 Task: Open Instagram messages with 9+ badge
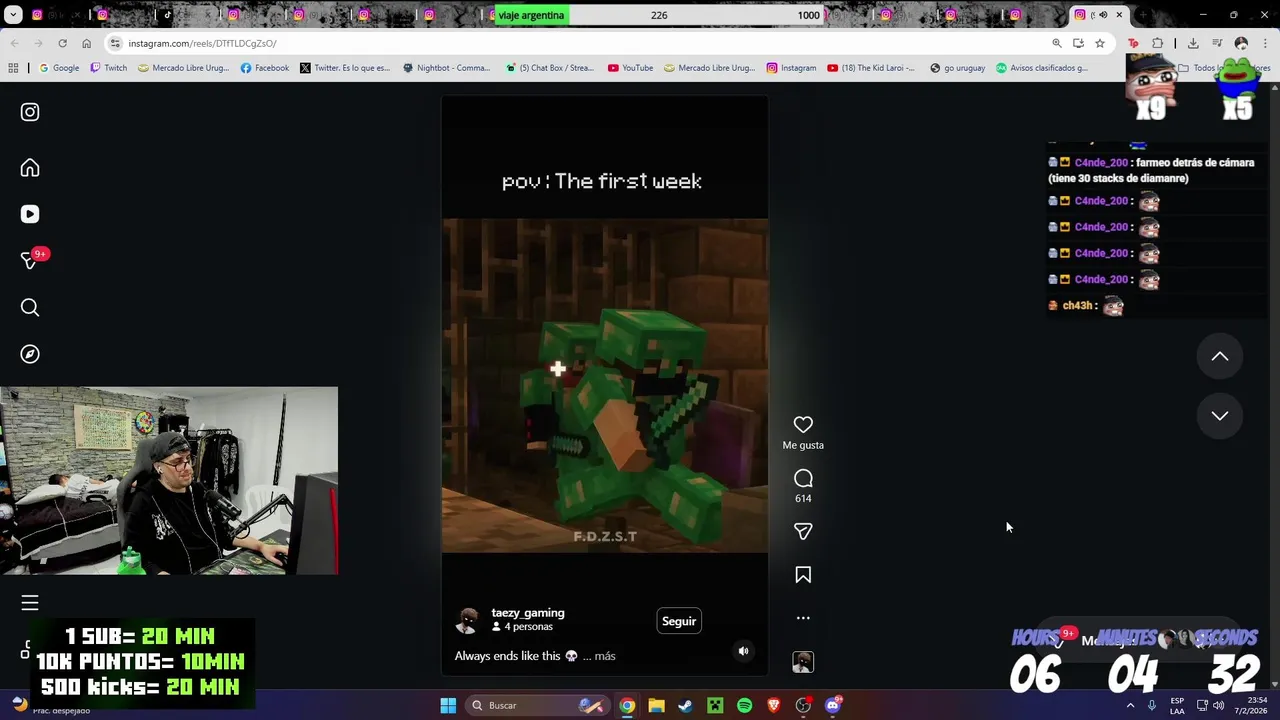pos(32,260)
